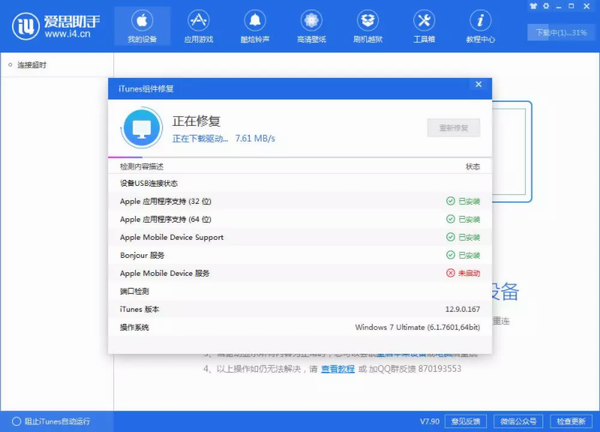Click the 意见反馈 feedback button

pos(465,421)
